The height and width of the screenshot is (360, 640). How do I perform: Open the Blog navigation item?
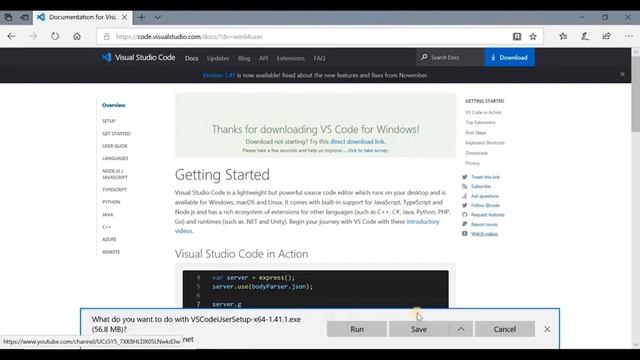pyautogui.click(x=244, y=58)
